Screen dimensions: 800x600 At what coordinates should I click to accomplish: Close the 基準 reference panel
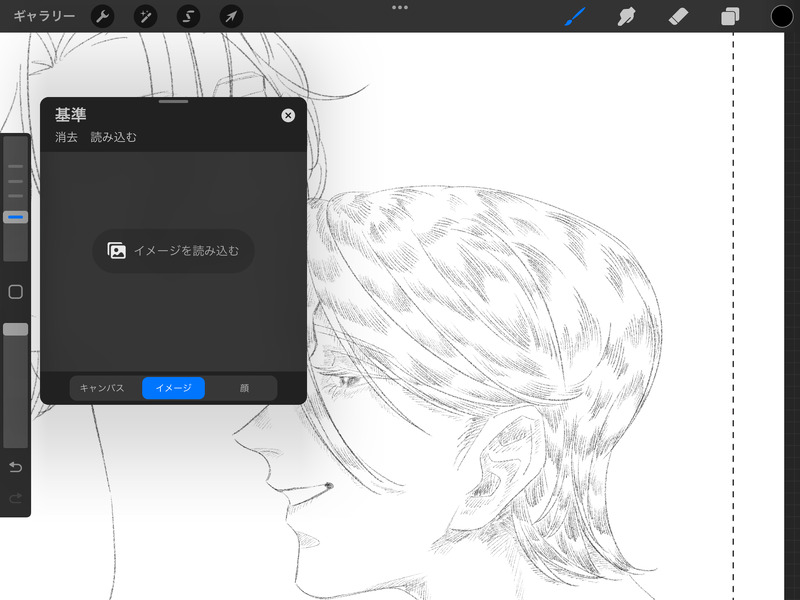288,115
